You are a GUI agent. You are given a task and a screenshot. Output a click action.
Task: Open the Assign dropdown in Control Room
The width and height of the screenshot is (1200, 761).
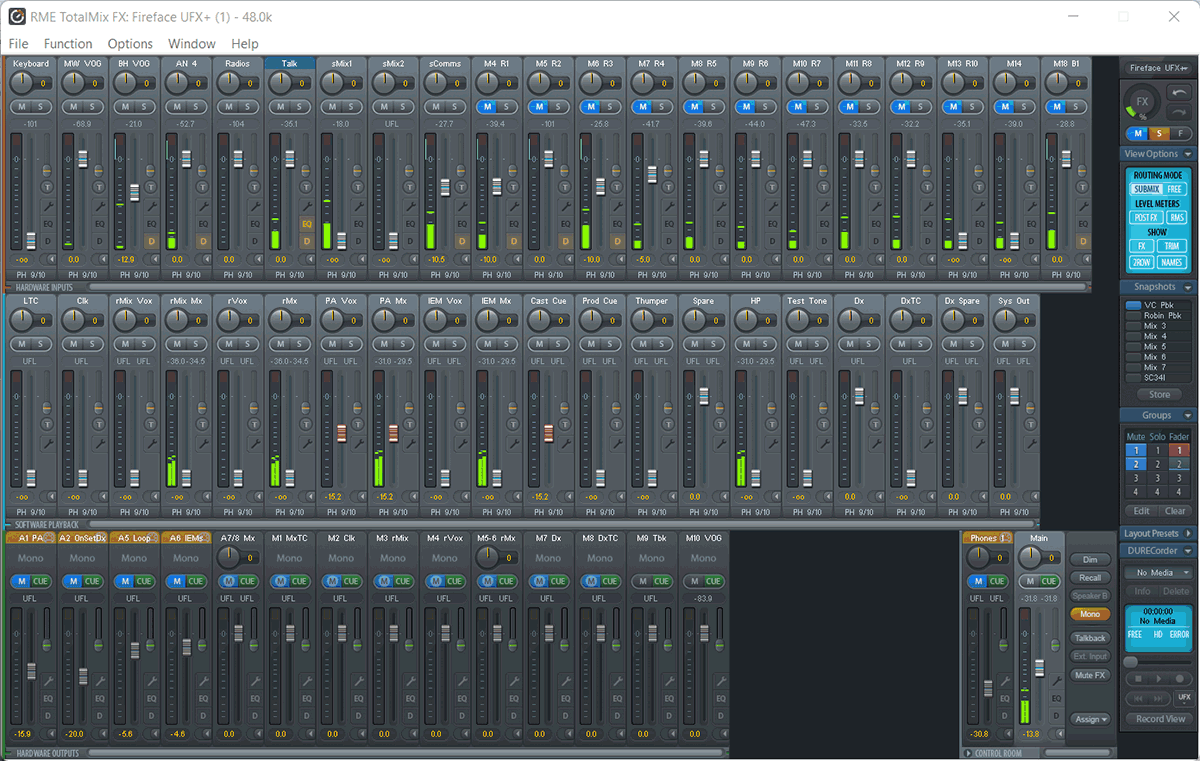coord(1090,719)
